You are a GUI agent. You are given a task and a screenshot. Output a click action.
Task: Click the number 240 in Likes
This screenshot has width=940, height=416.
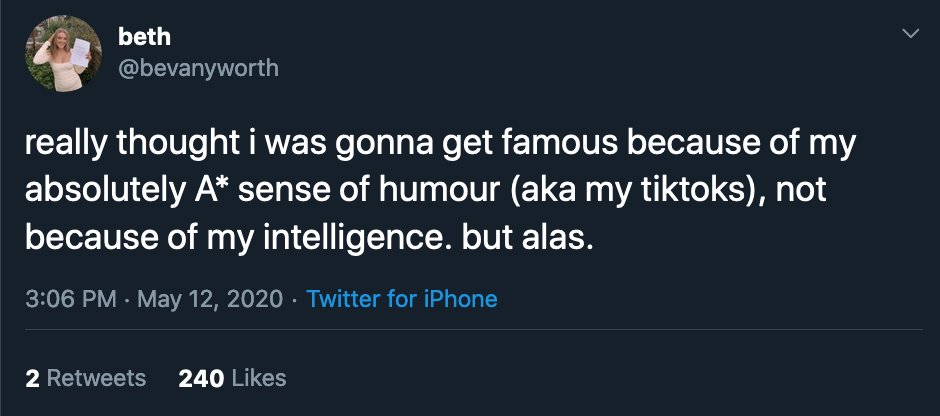(200, 378)
